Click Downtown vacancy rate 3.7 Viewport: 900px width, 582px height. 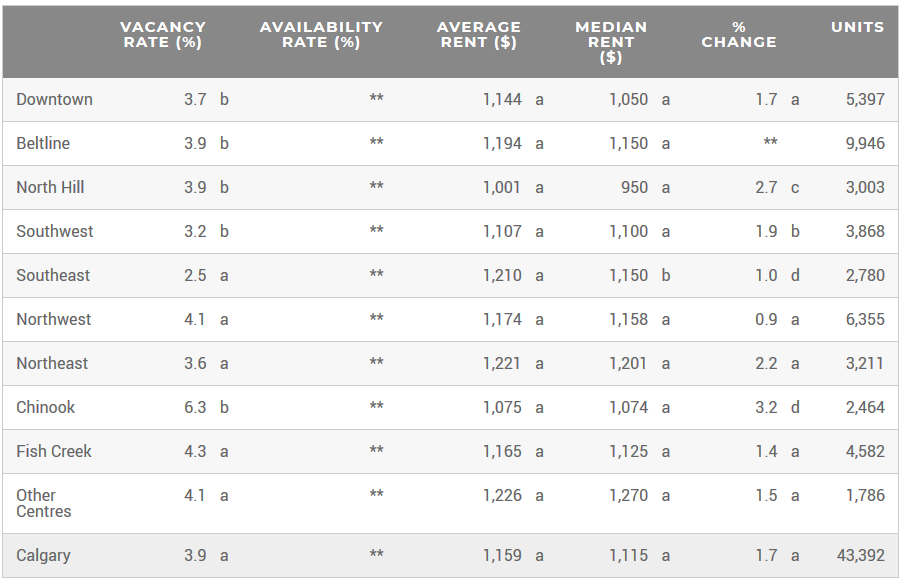coord(195,99)
